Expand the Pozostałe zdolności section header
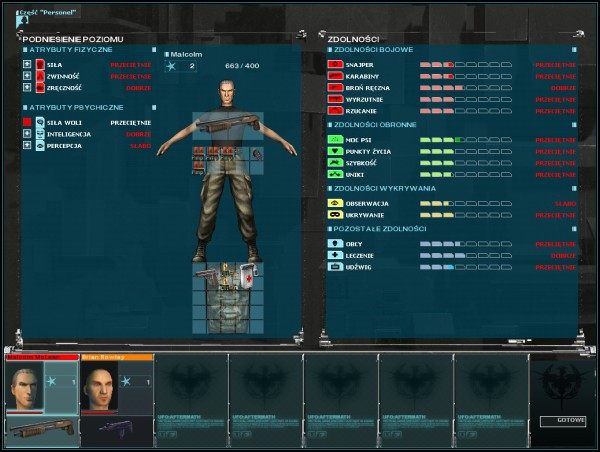Viewport: 600px width, 452px height. click(331, 229)
